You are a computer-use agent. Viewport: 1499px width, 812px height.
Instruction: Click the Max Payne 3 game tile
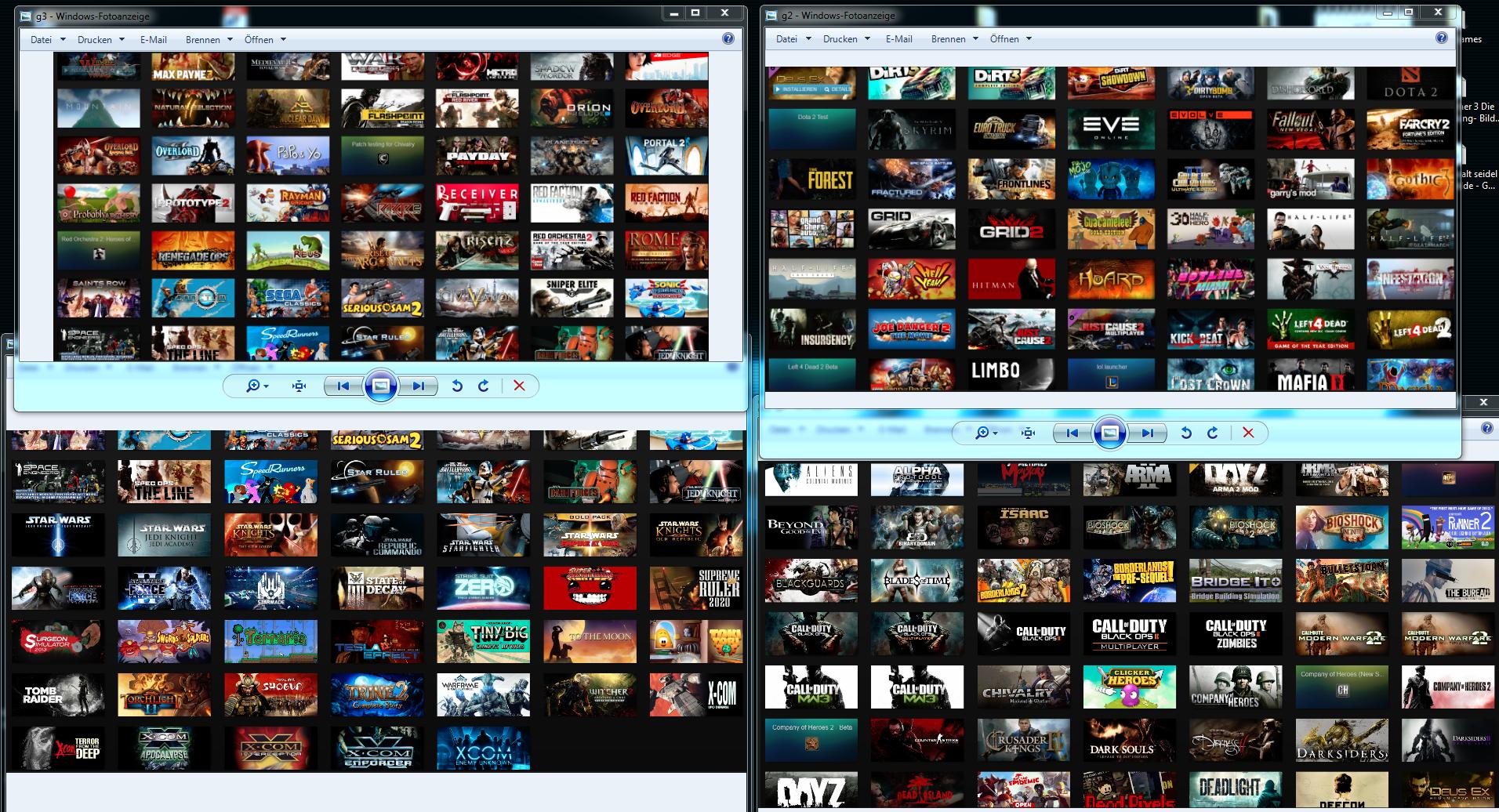tap(193, 67)
